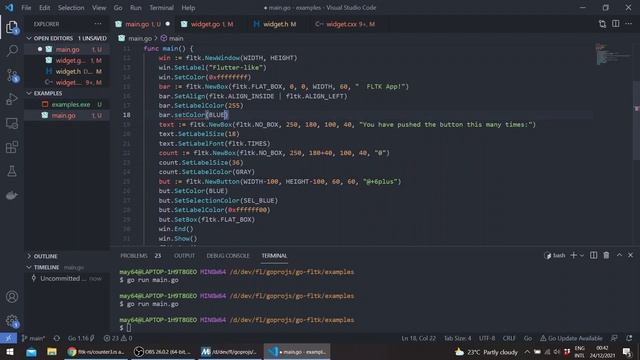640x360 pixels.
Task: Open the notifications bell in status bar
Action: (629, 338)
